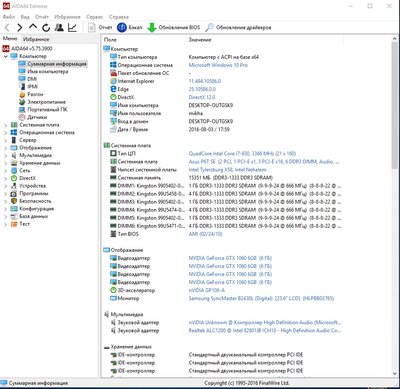This screenshot has width=400, height=389.
Task: Open the DirectX 12.0 link
Action: point(202,97)
